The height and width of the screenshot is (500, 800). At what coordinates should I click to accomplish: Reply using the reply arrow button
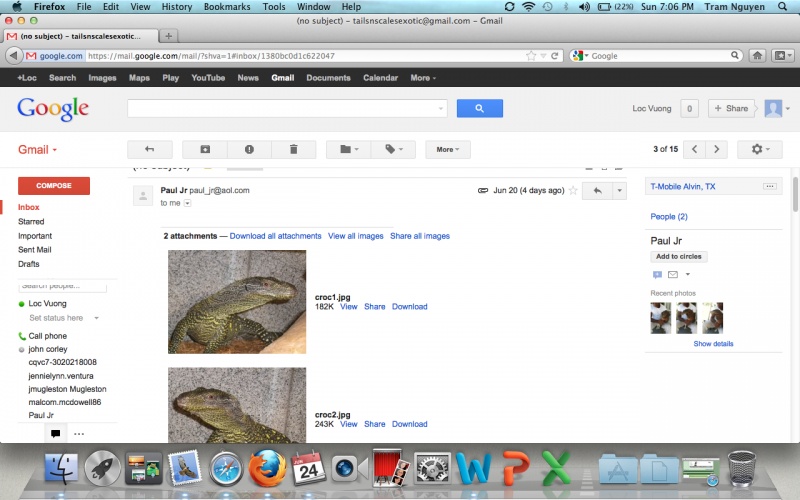point(597,191)
